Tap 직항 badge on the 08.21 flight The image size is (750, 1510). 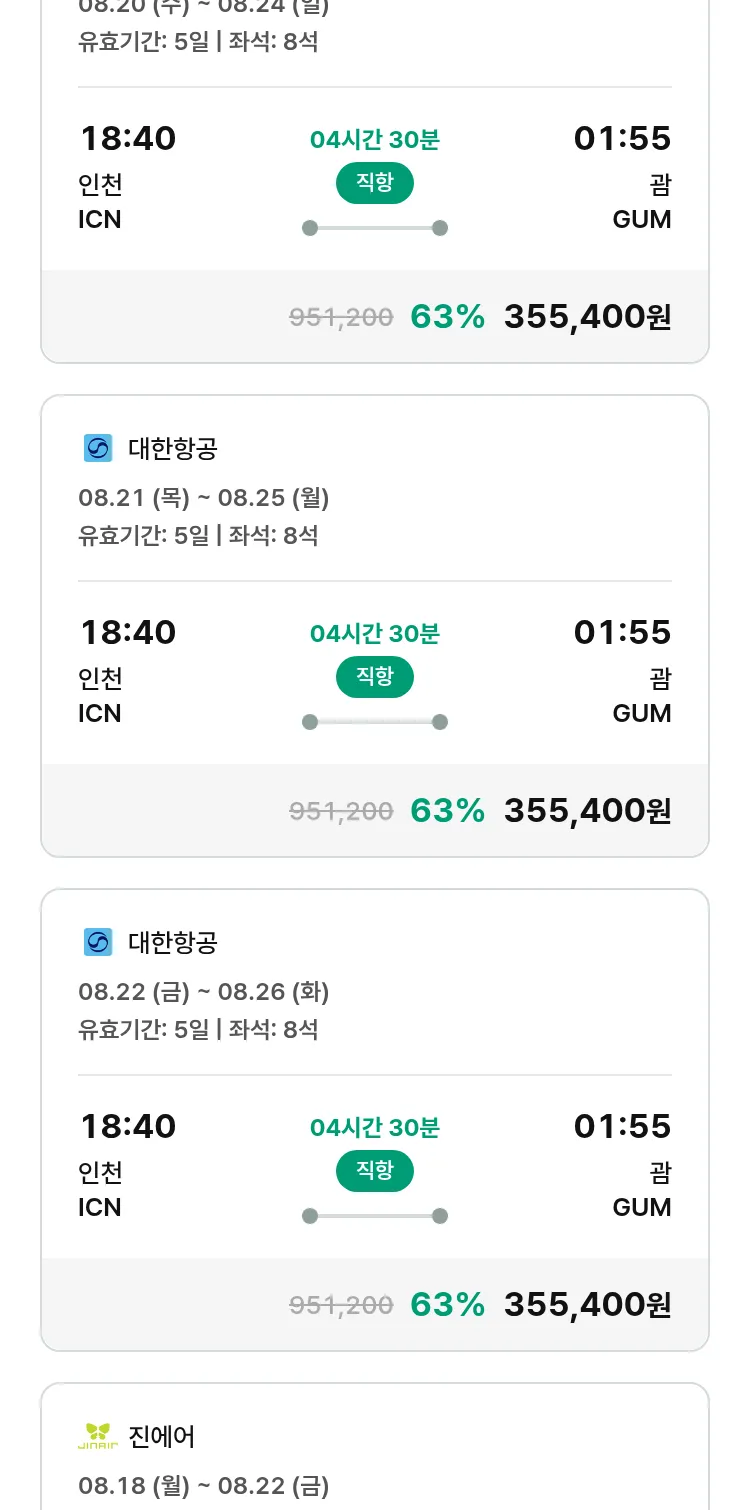(374, 677)
